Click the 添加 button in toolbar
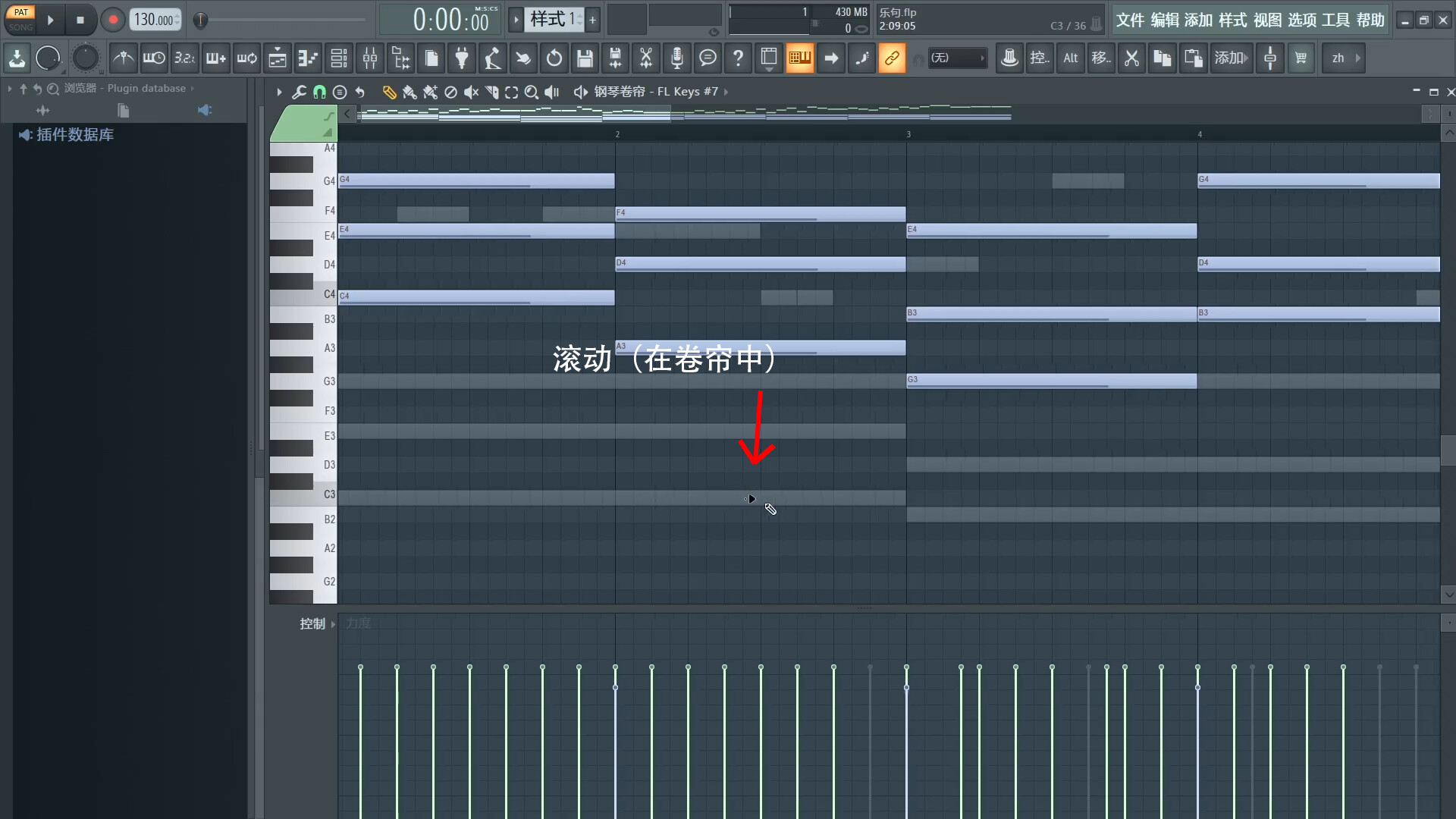 pyautogui.click(x=1230, y=58)
